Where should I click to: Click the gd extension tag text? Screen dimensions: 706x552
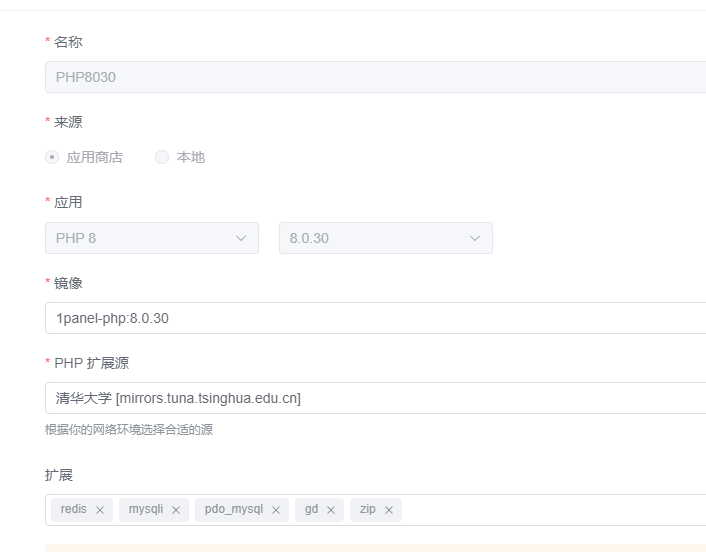(x=312, y=509)
